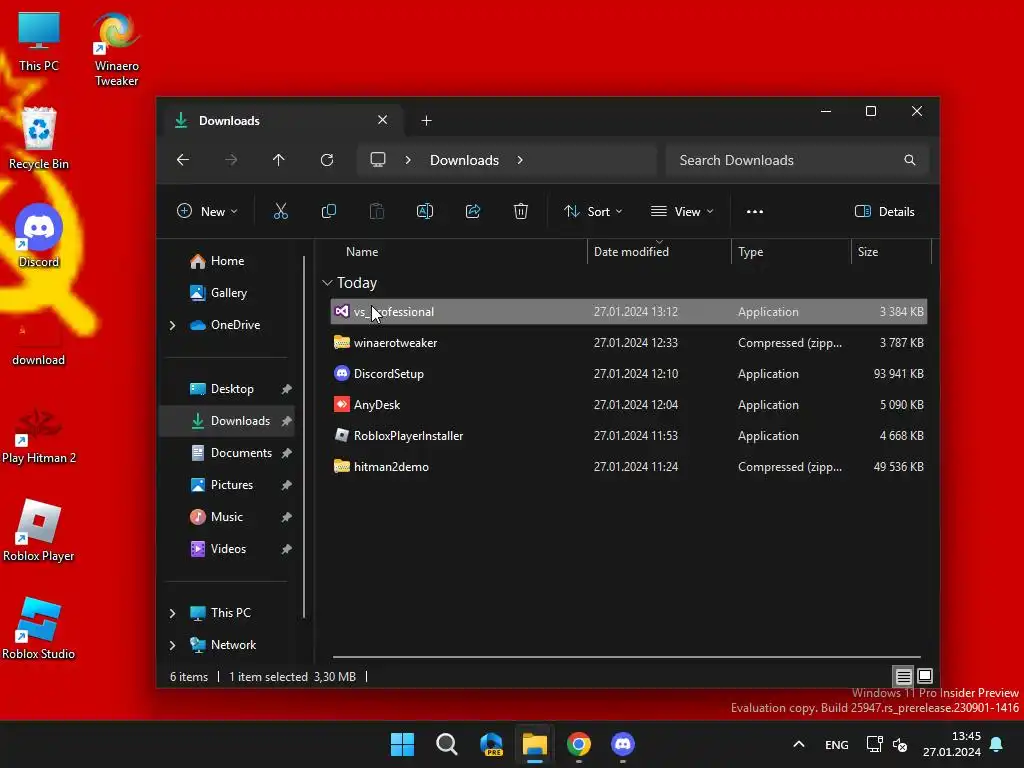Click ENG language indicator in tray
Viewport: 1024px width, 768px height.
[x=837, y=744]
